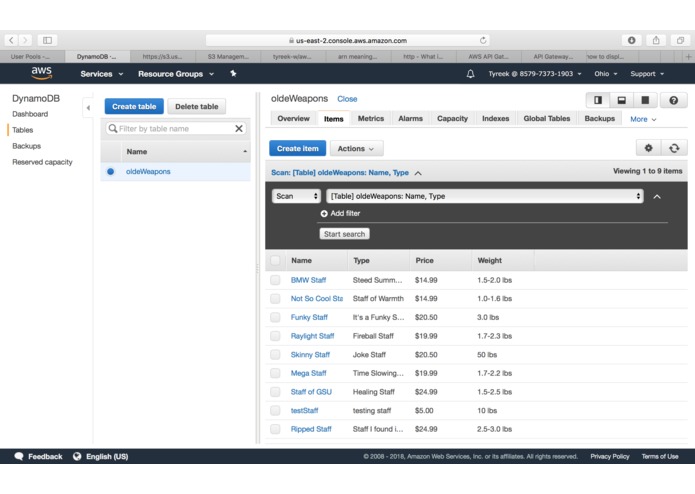Click the pin shortcut icon in navbar

tap(233, 74)
